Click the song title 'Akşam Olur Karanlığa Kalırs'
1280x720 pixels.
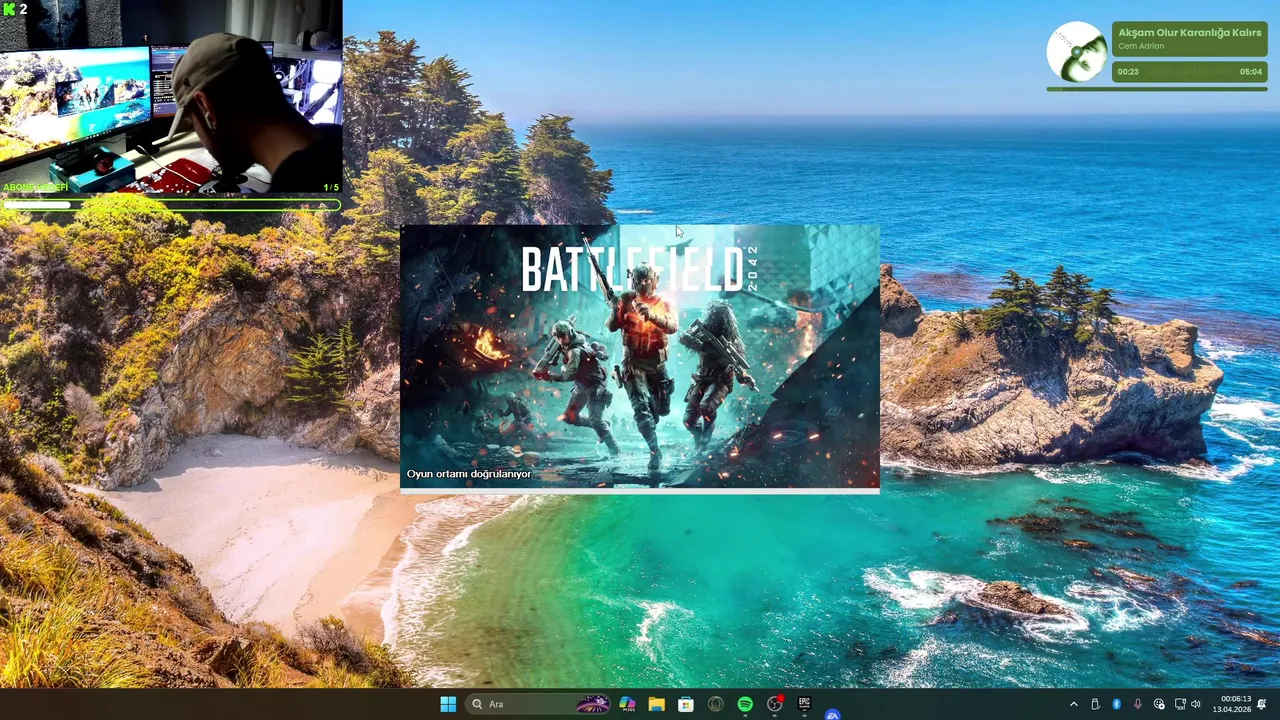coord(1189,32)
